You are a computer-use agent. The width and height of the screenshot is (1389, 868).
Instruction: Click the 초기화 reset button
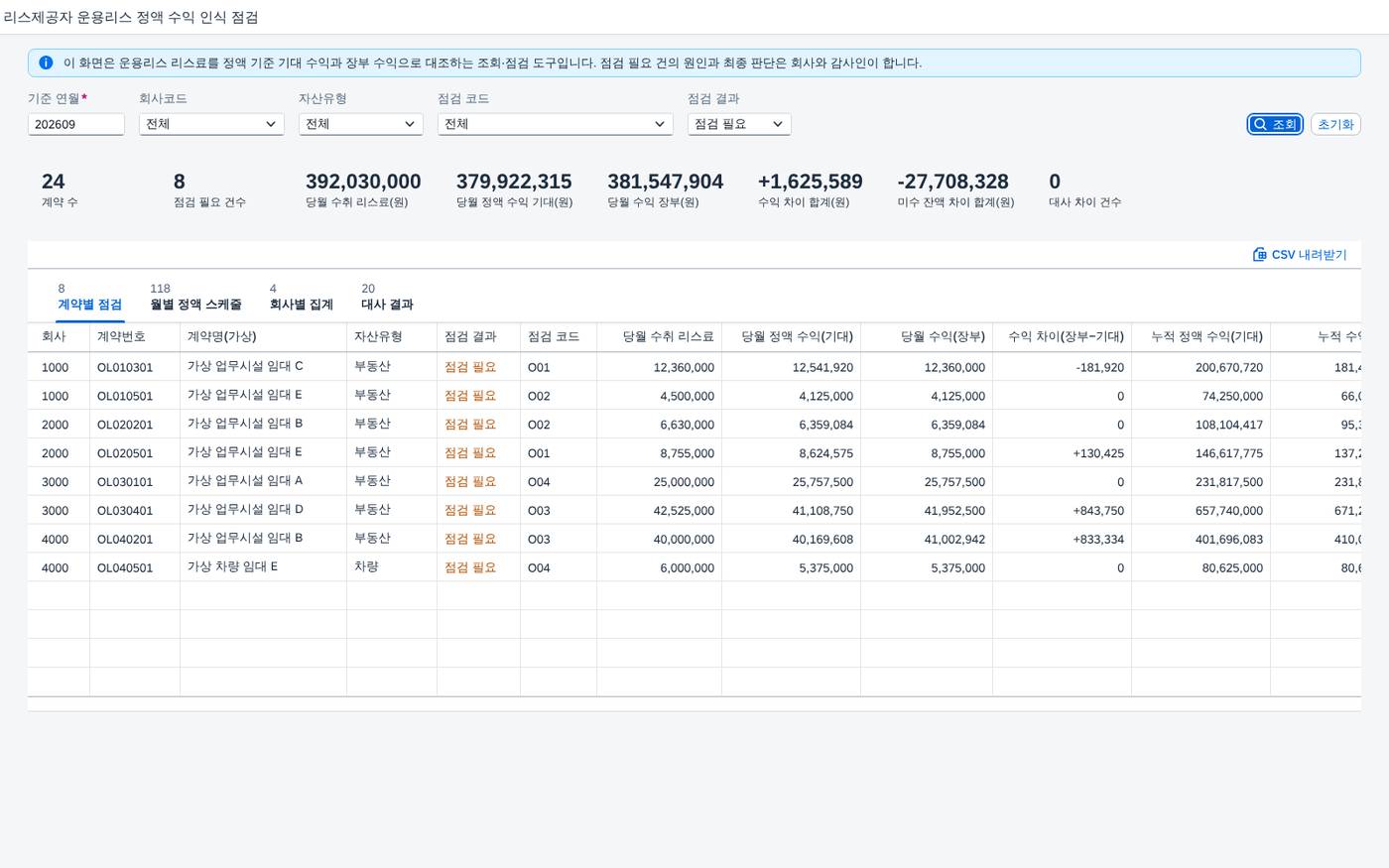[x=1335, y=124]
